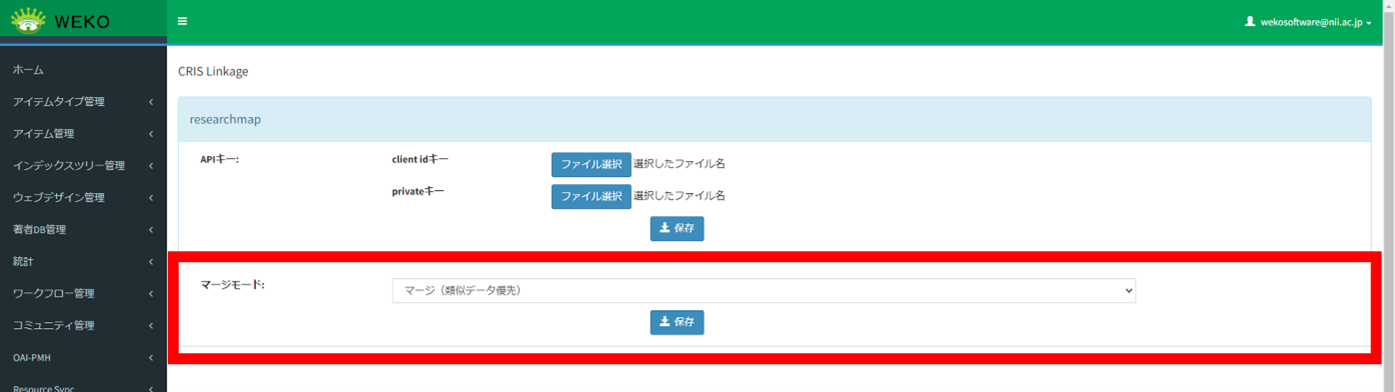Click WEKO brand text
Screen dimensions: 1395x392
(x=82, y=21)
